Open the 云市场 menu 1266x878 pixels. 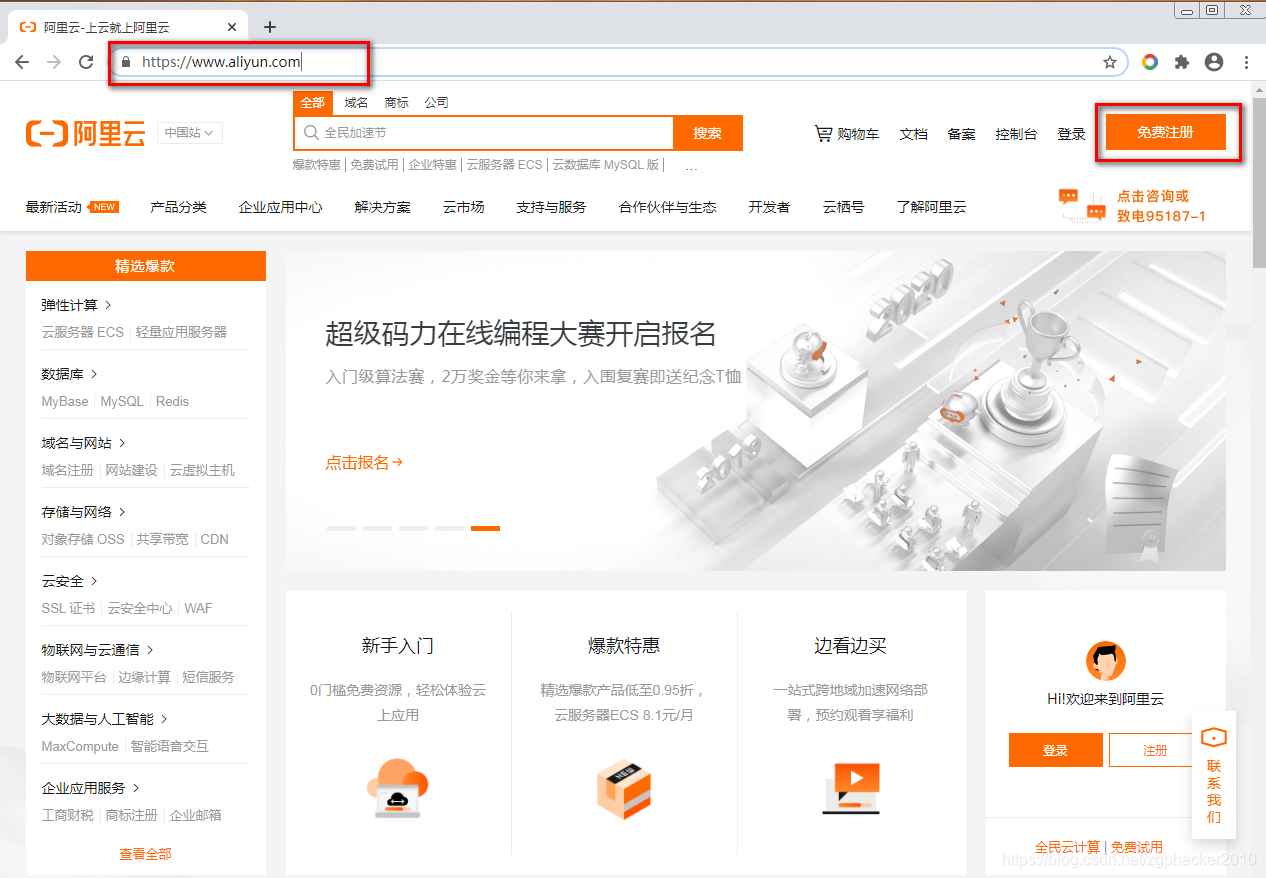[464, 207]
